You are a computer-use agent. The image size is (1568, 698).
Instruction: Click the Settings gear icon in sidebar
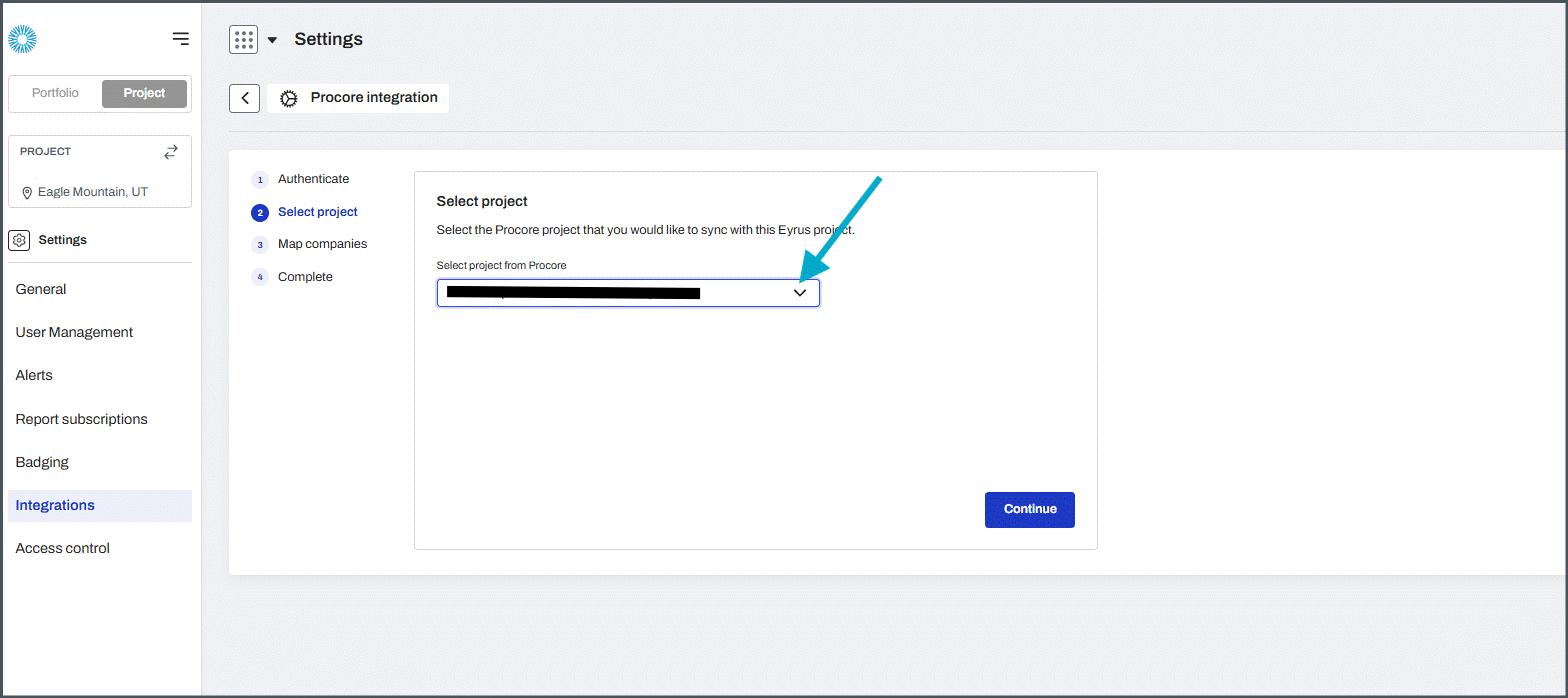tap(19, 240)
